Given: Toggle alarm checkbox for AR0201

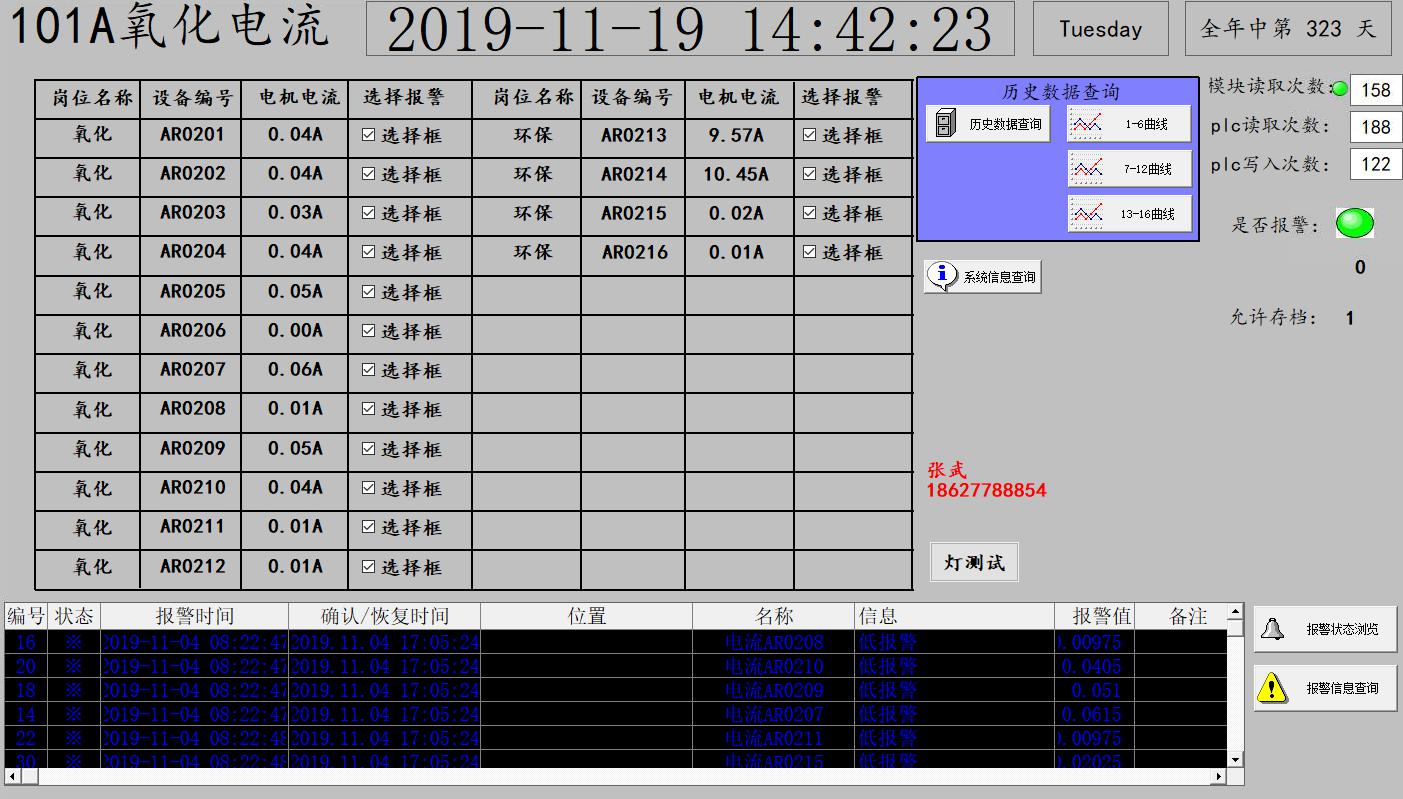Looking at the screenshot, I should pyautogui.click(x=368, y=135).
